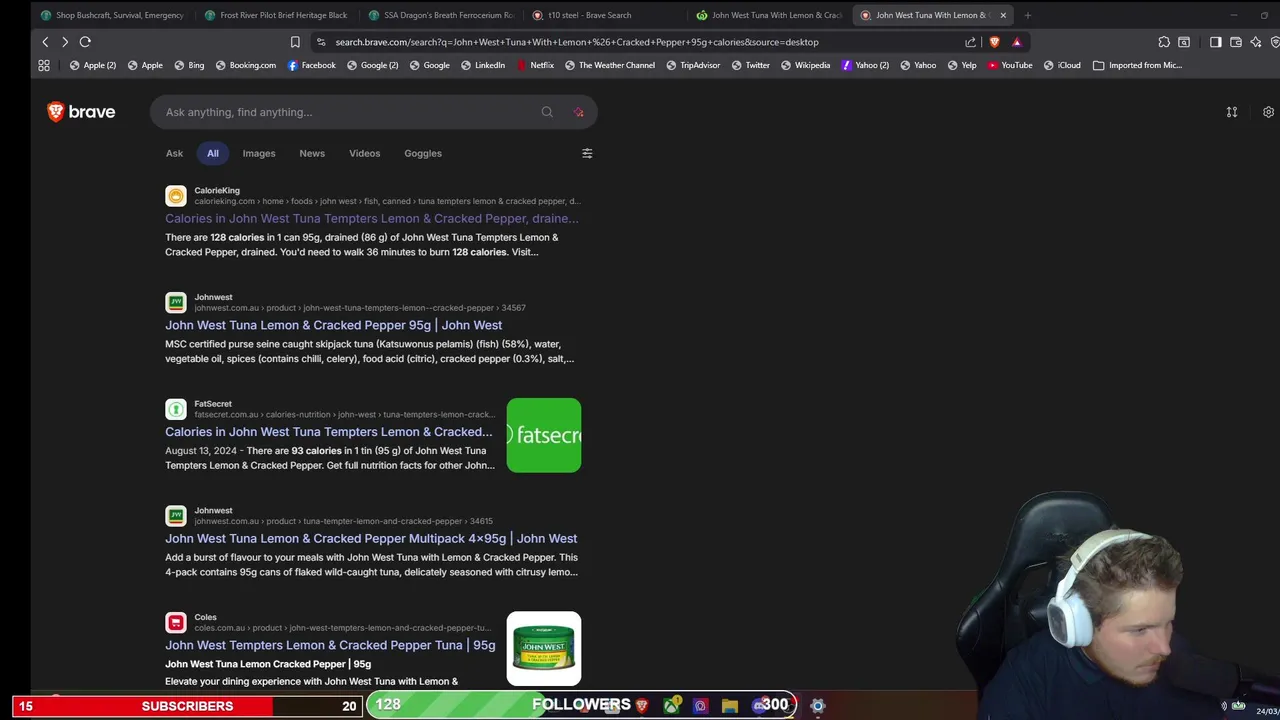Open File Explorer folder in the taskbar
This screenshot has height=720, width=1280.
click(730, 705)
